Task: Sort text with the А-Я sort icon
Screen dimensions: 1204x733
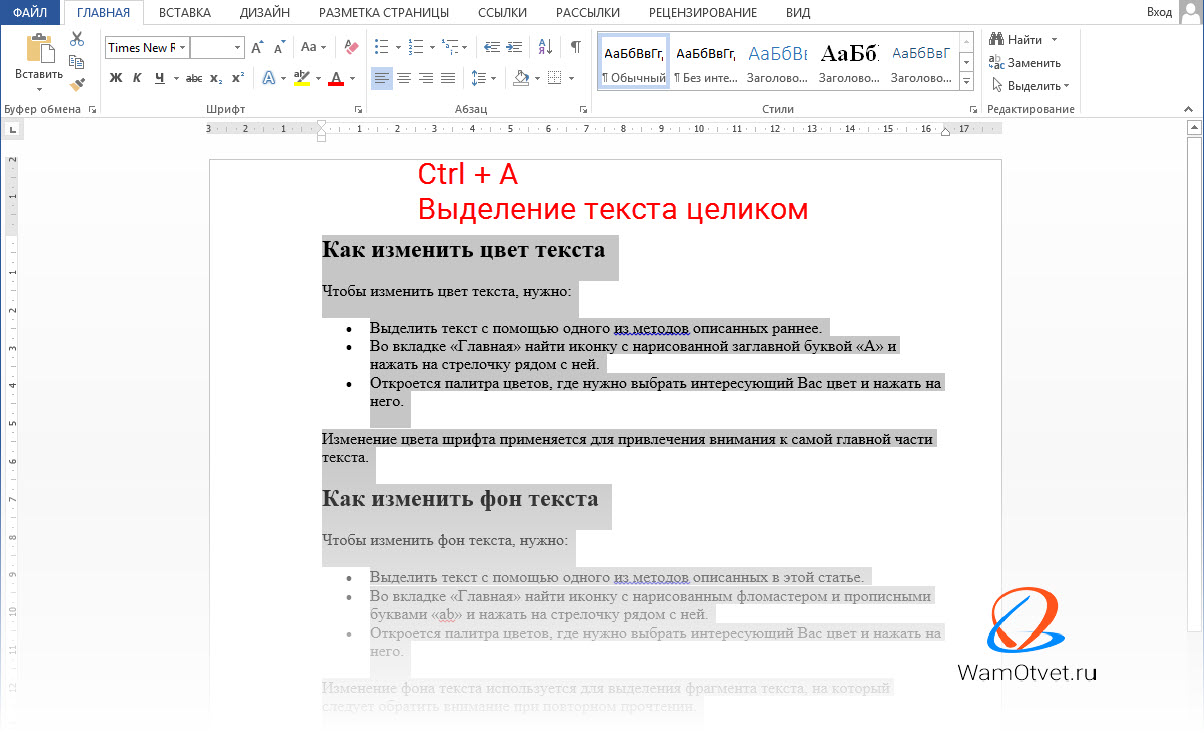Action: [x=545, y=47]
